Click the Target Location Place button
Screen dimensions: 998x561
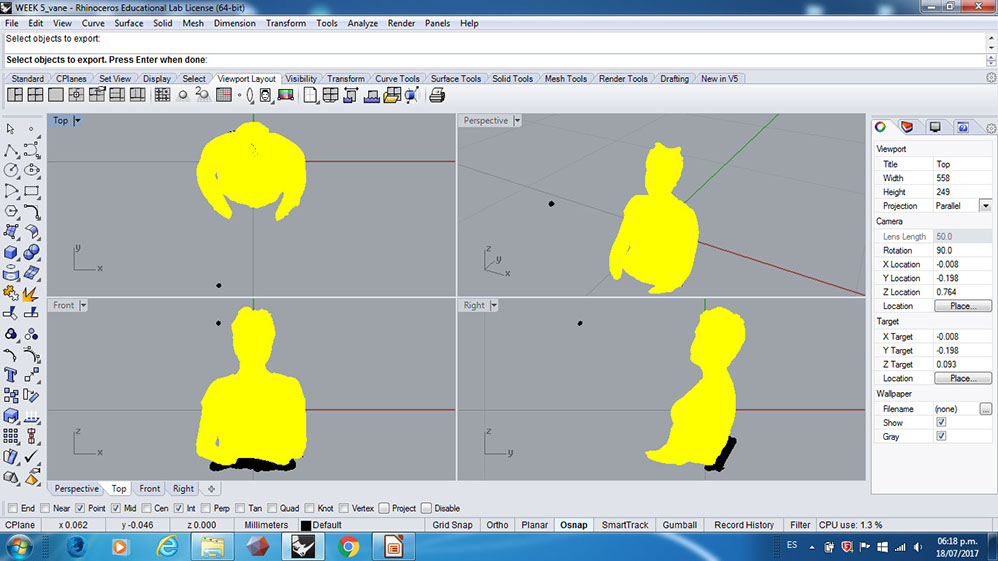(x=962, y=378)
